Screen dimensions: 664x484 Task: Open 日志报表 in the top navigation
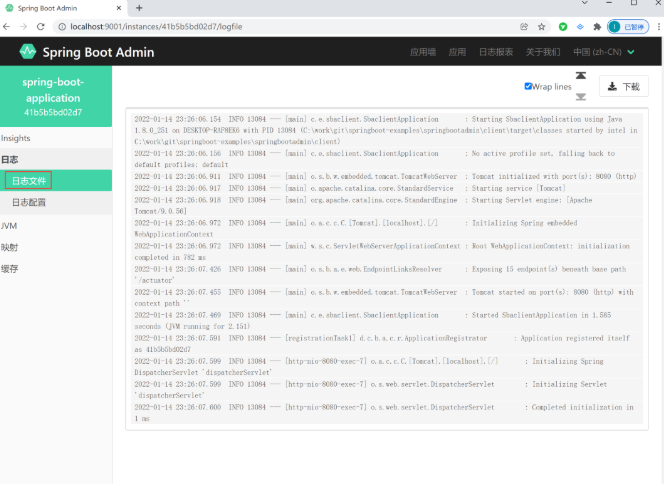(x=495, y=52)
